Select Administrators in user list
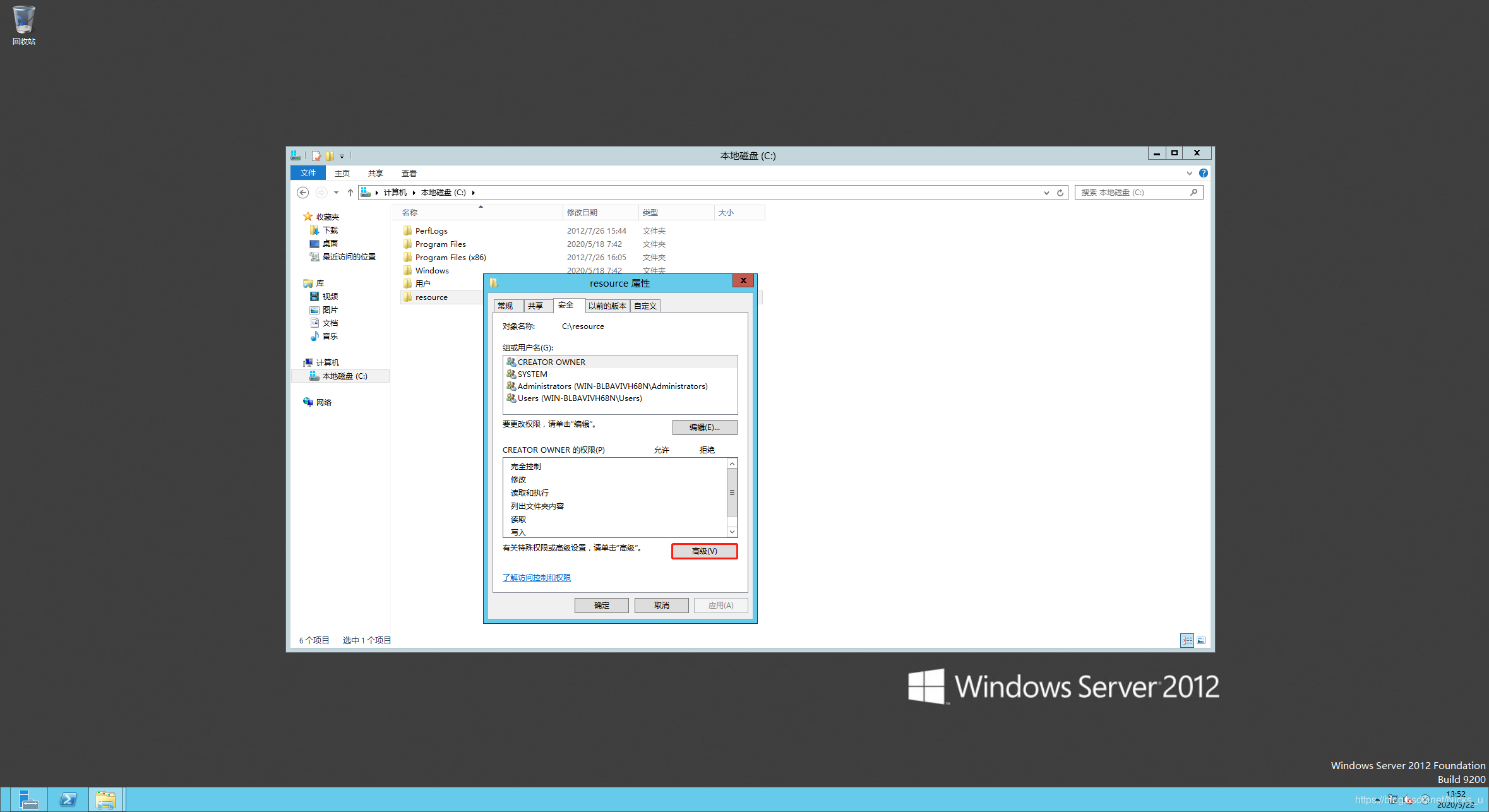Screen dimensions: 1489x812 (x=612, y=386)
